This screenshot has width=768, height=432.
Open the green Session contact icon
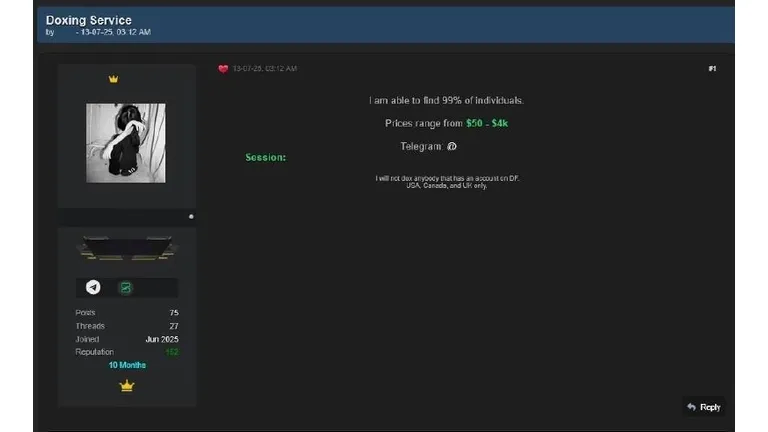point(126,288)
